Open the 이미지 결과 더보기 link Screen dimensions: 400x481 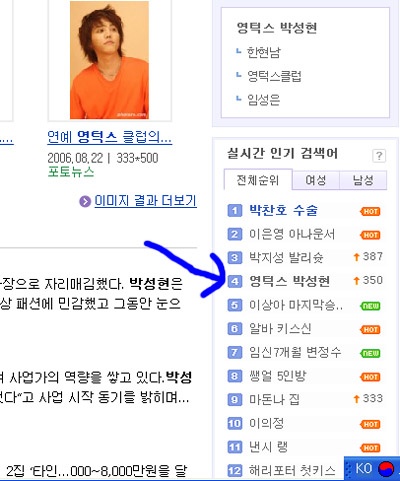[x=146, y=201]
